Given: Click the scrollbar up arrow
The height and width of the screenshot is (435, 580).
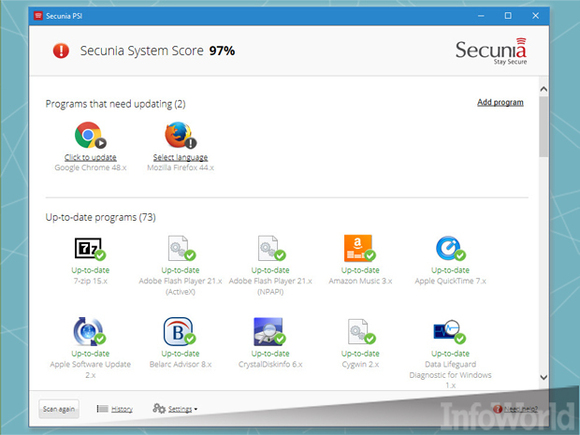Looking at the screenshot, I should click(x=543, y=89).
